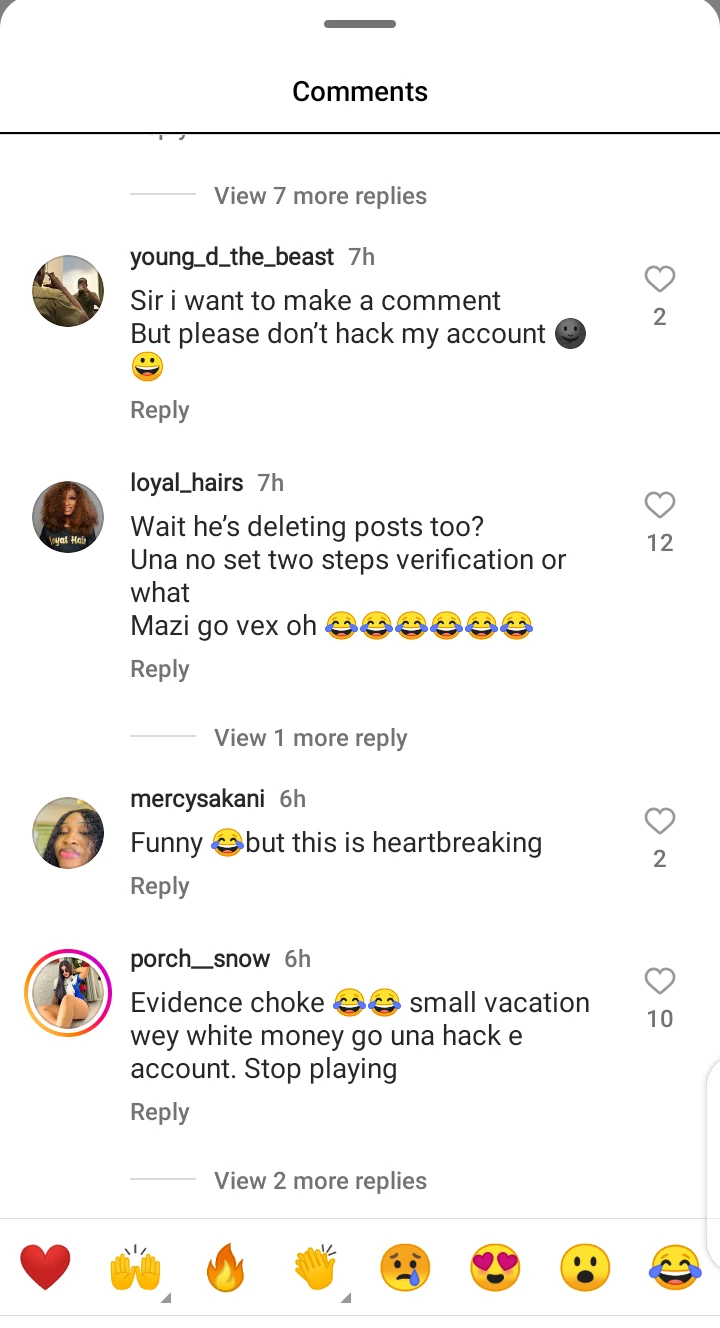Open young_d_the_beast username link
The width and height of the screenshot is (720, 1328).
[232, 257]
